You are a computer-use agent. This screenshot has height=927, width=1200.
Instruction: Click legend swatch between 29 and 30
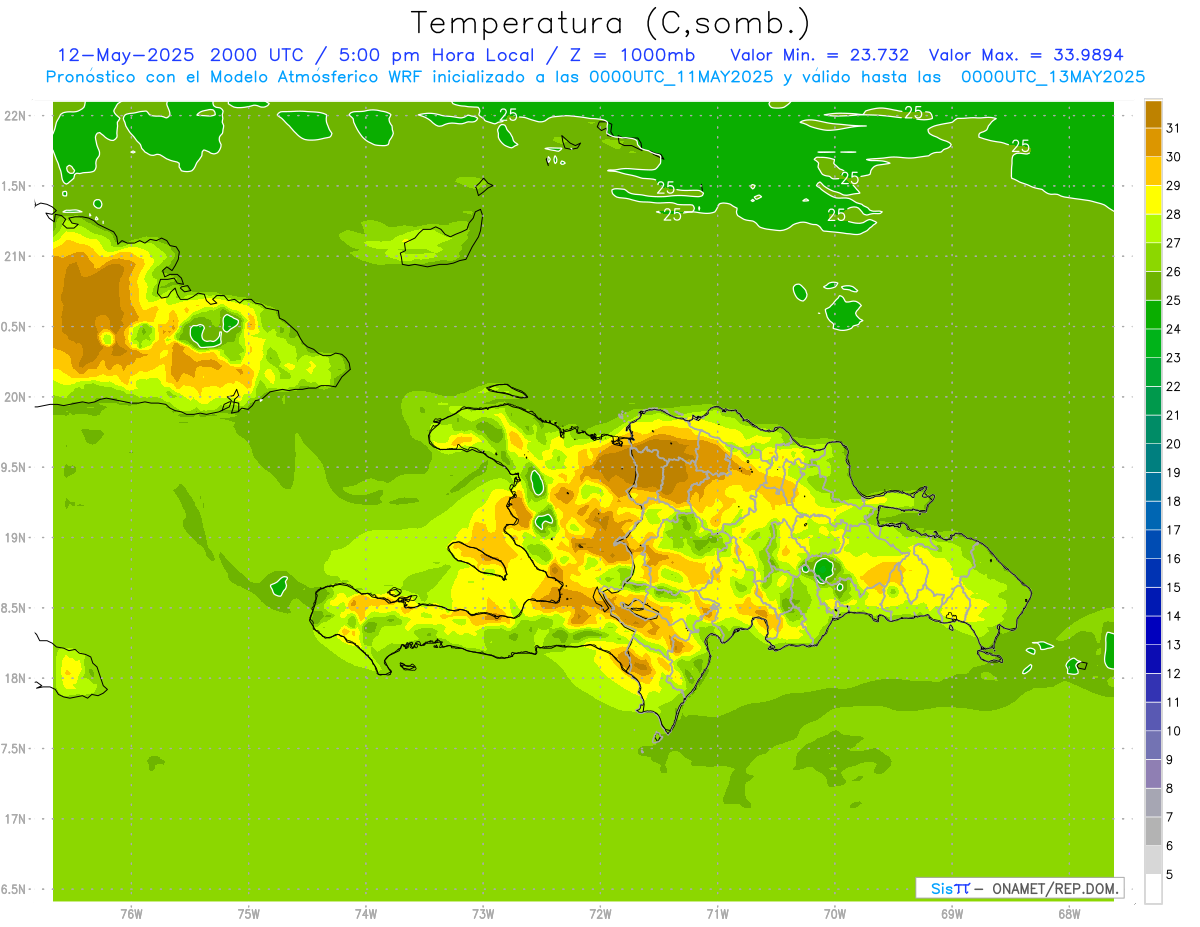click(x=1153, y=171)
